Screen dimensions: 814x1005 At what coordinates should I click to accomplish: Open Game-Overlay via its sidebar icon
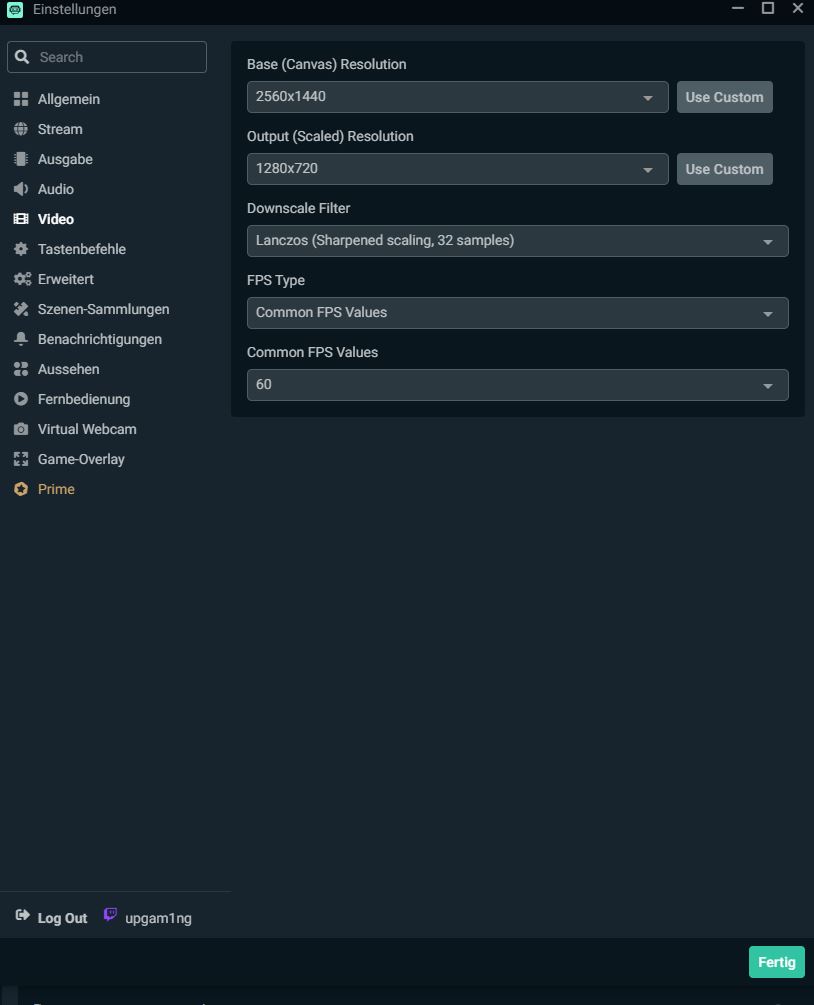tap(22, 459)
